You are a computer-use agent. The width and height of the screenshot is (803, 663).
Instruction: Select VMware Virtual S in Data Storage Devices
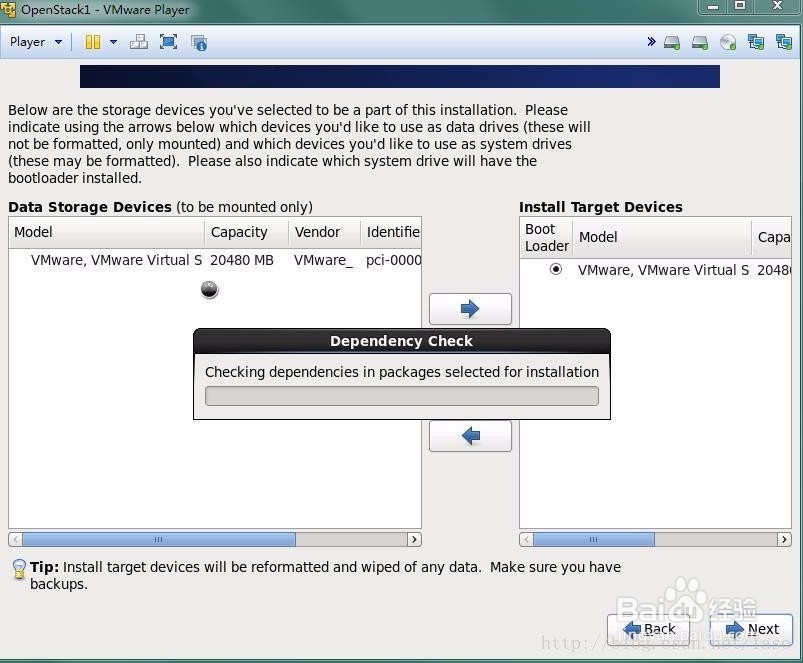click(x=116, y=260)
